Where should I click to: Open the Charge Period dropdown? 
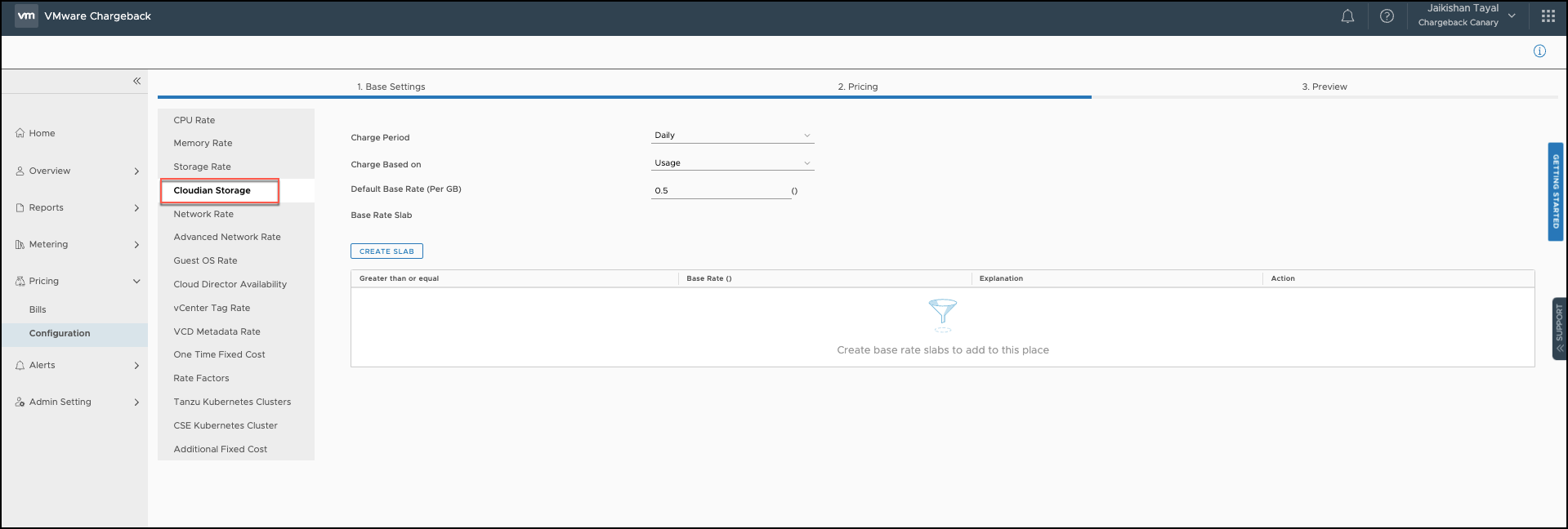point(732,136)
